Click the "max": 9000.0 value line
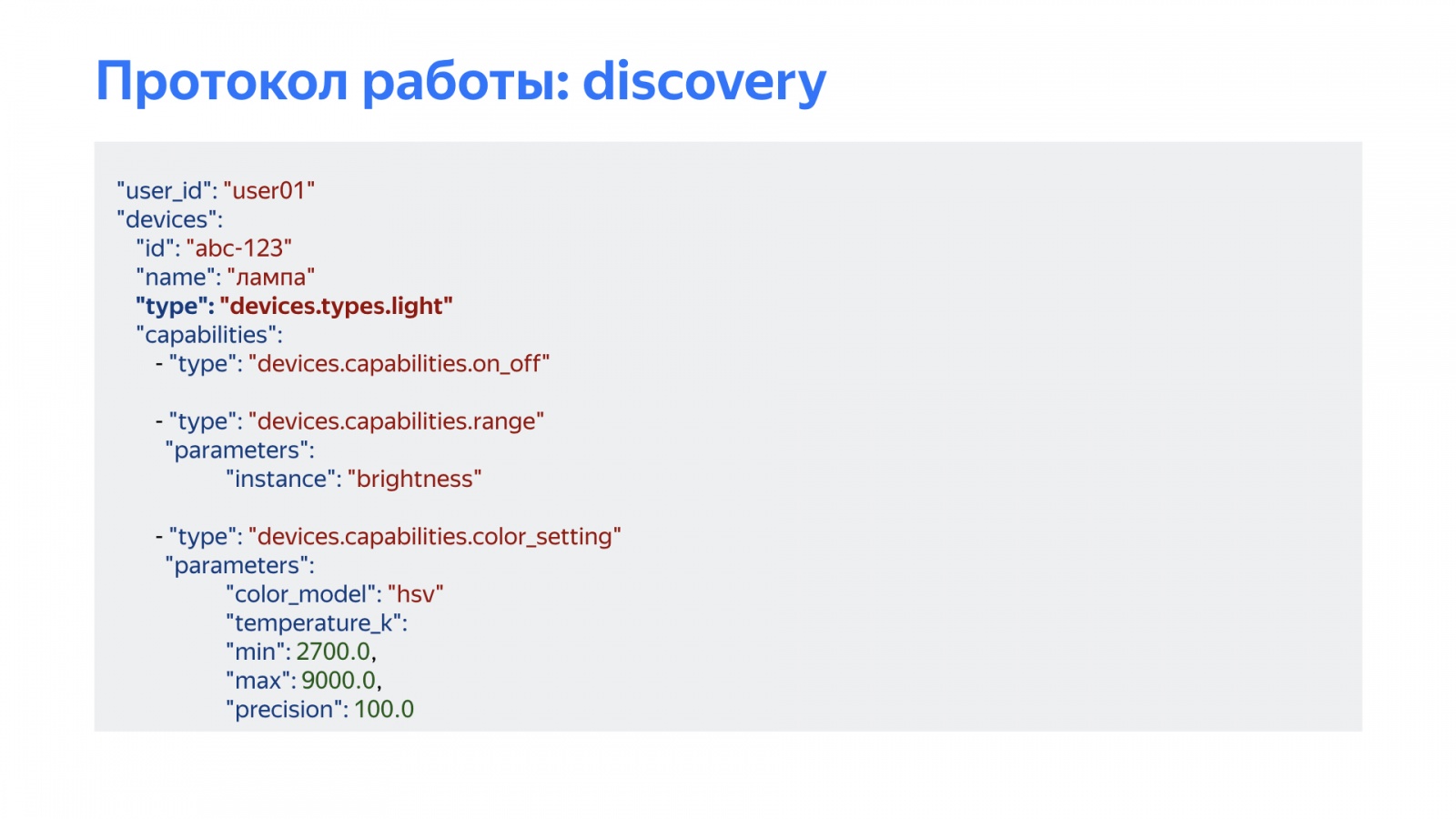 tap(304, 681)
